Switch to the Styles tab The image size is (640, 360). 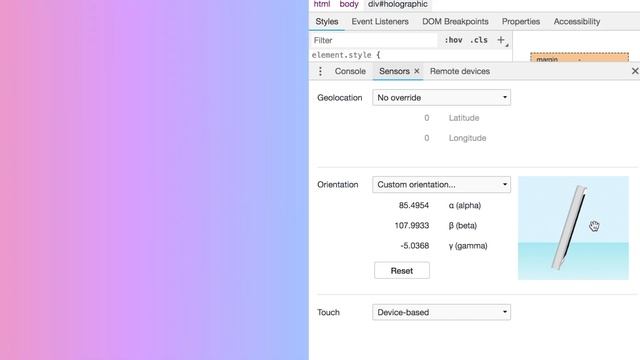tap(327, 22)
